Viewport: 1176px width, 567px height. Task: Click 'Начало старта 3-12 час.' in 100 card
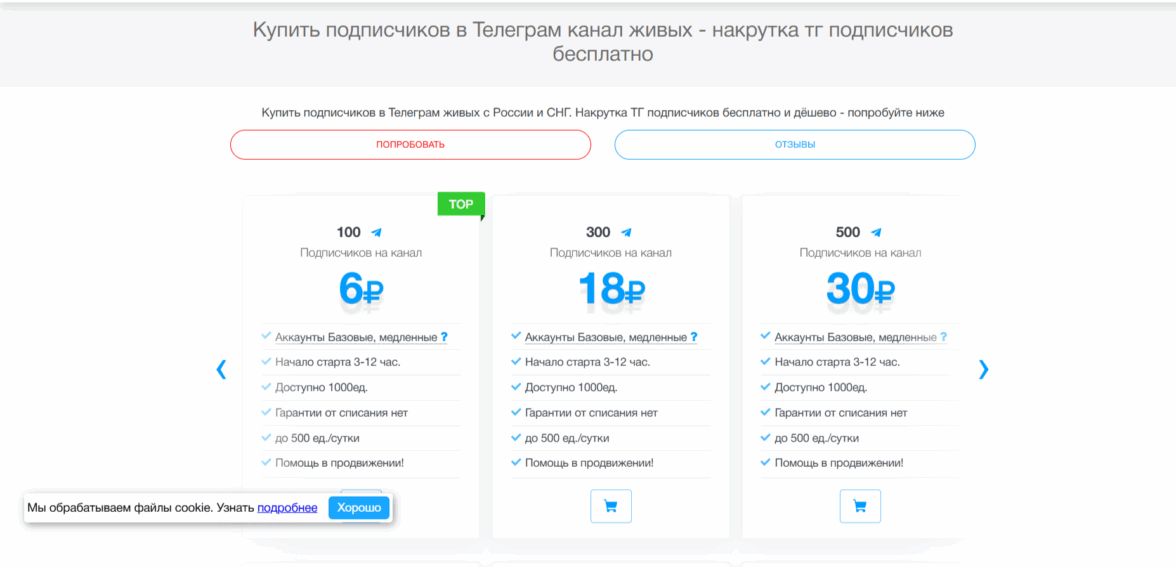[338, 362]
